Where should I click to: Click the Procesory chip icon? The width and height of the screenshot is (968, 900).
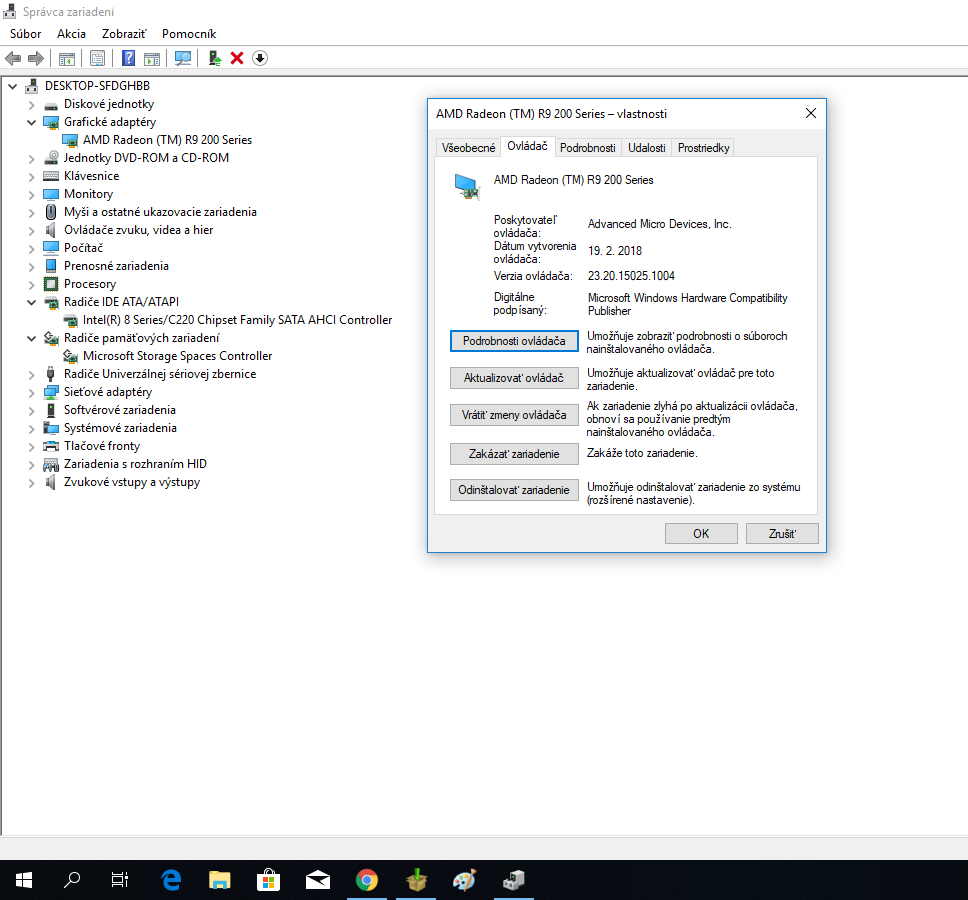(51, 284)
